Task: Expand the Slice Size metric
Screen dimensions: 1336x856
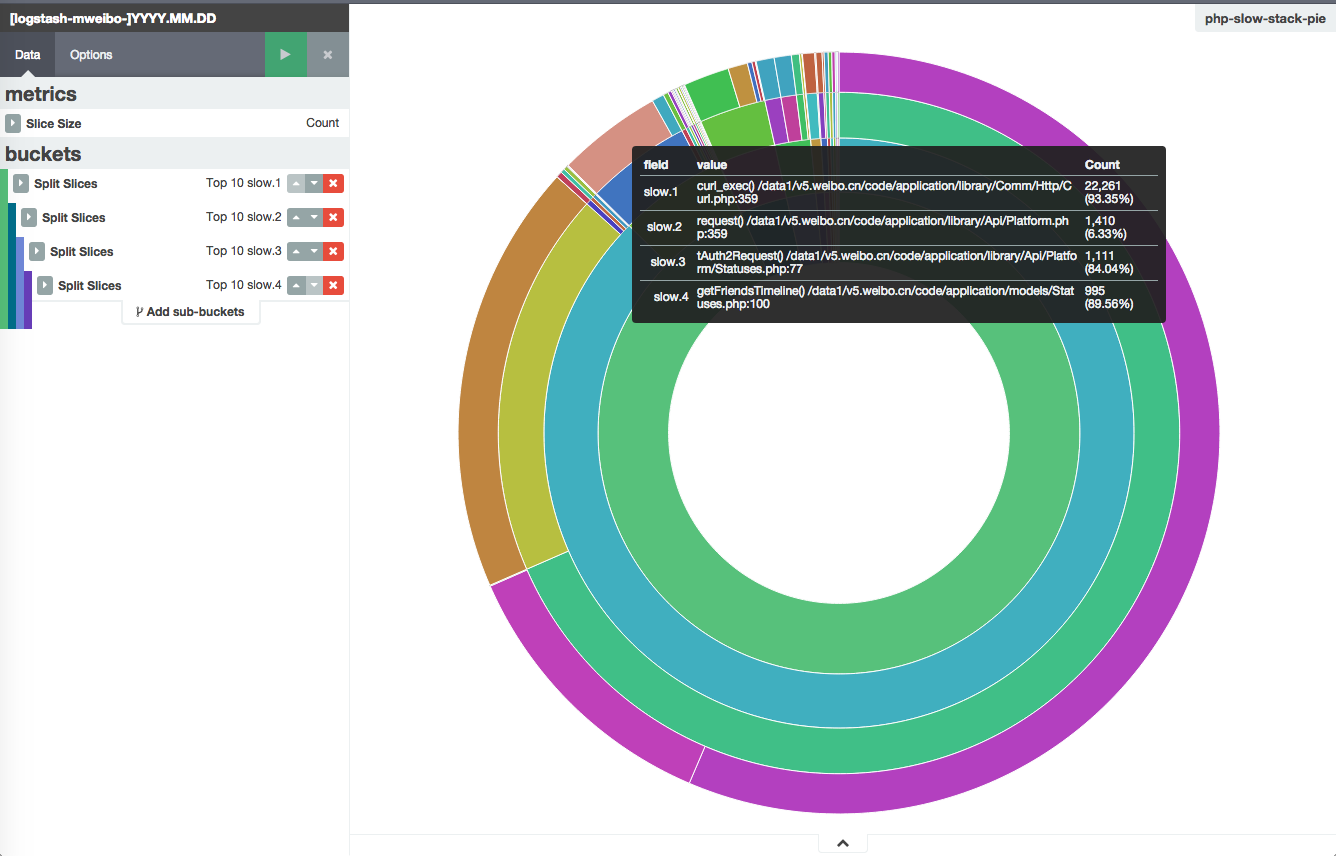Action: 13,124
